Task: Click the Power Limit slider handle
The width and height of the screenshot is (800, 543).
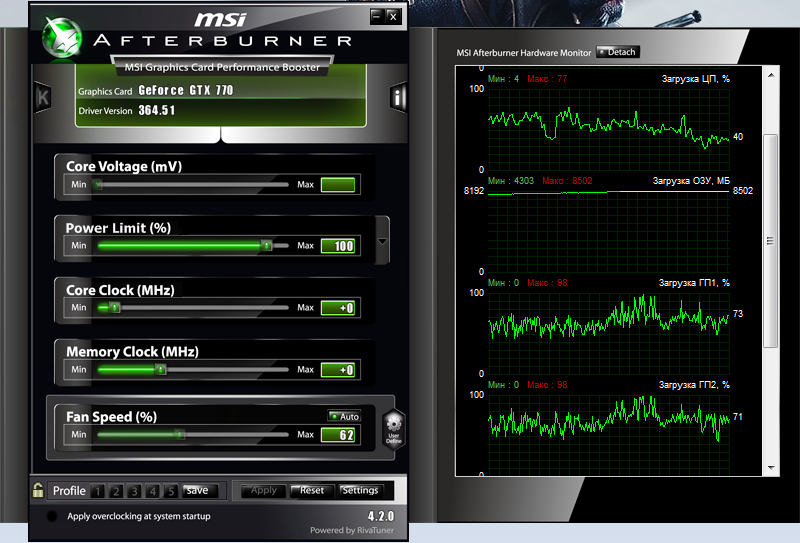Action: 266,245
